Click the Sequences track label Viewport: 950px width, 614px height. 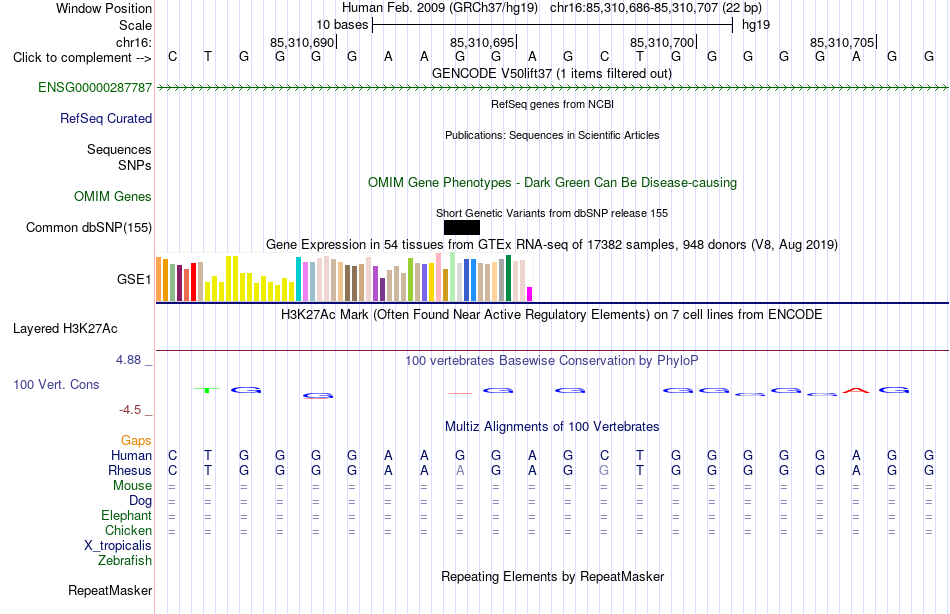[119, 149]
